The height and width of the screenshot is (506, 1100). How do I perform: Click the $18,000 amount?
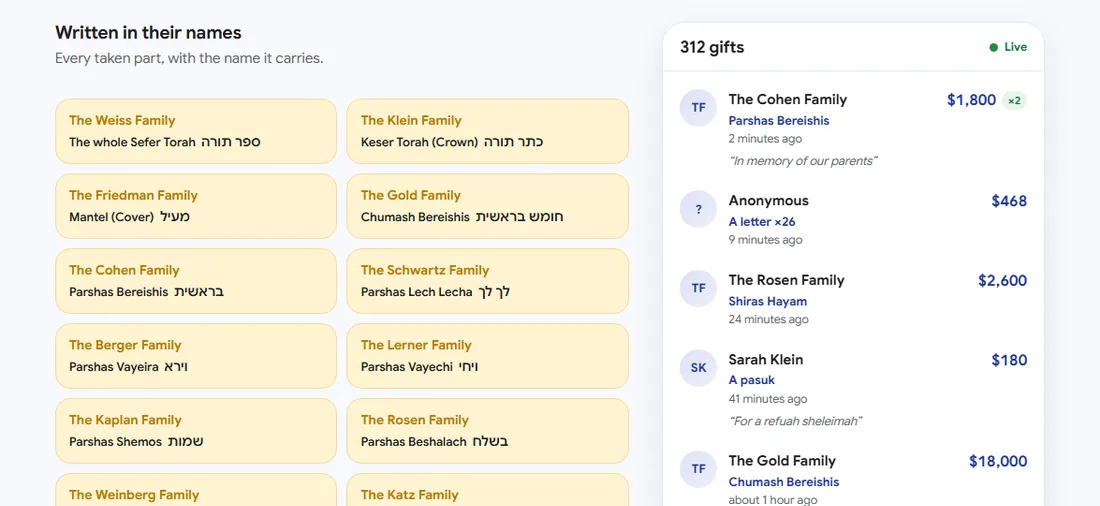(x=998, y=461)
